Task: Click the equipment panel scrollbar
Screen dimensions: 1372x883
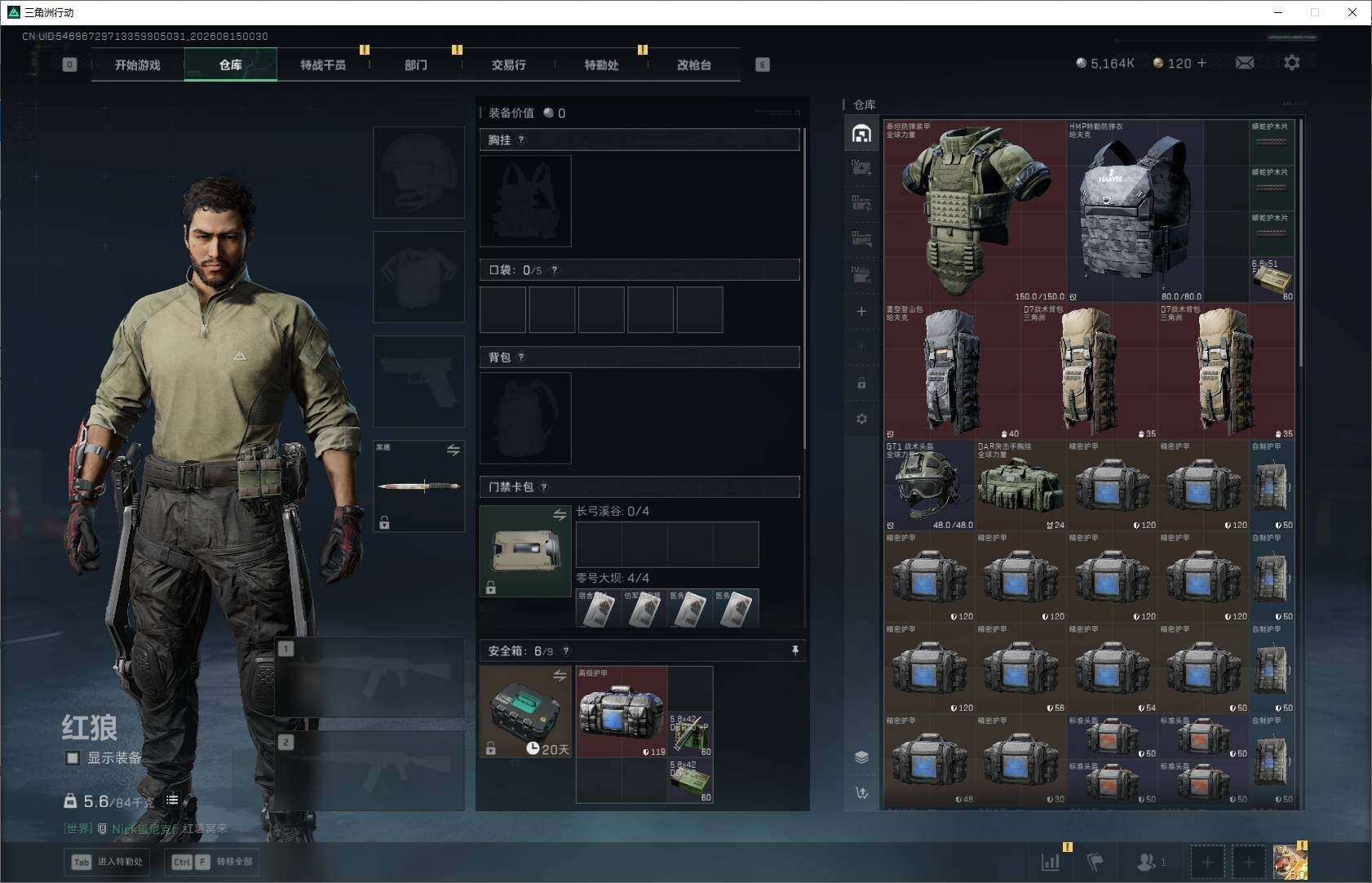Action: click(804, 287)
